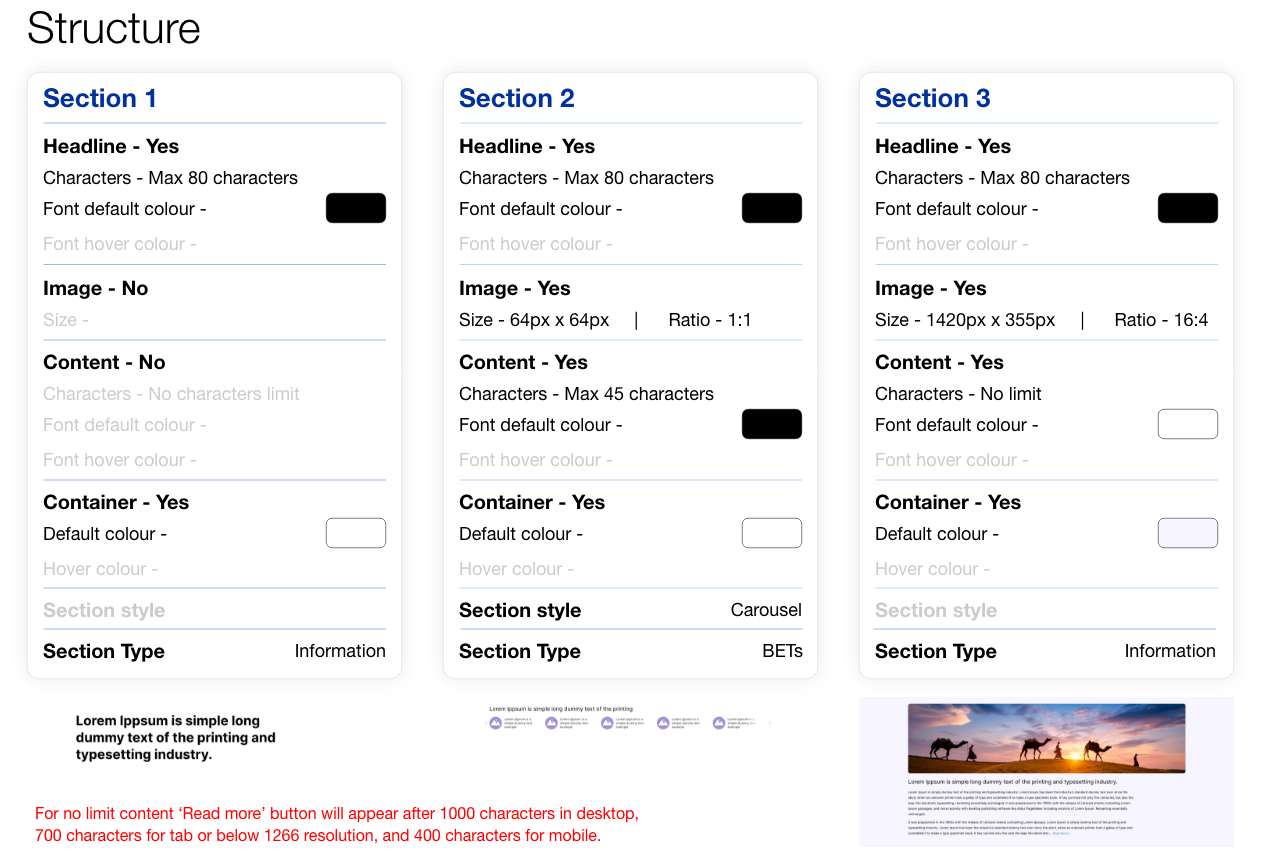The image size is (1261, 852).
Task: Click Section 3 content white colour swatch
Action: pos(1187,424)
